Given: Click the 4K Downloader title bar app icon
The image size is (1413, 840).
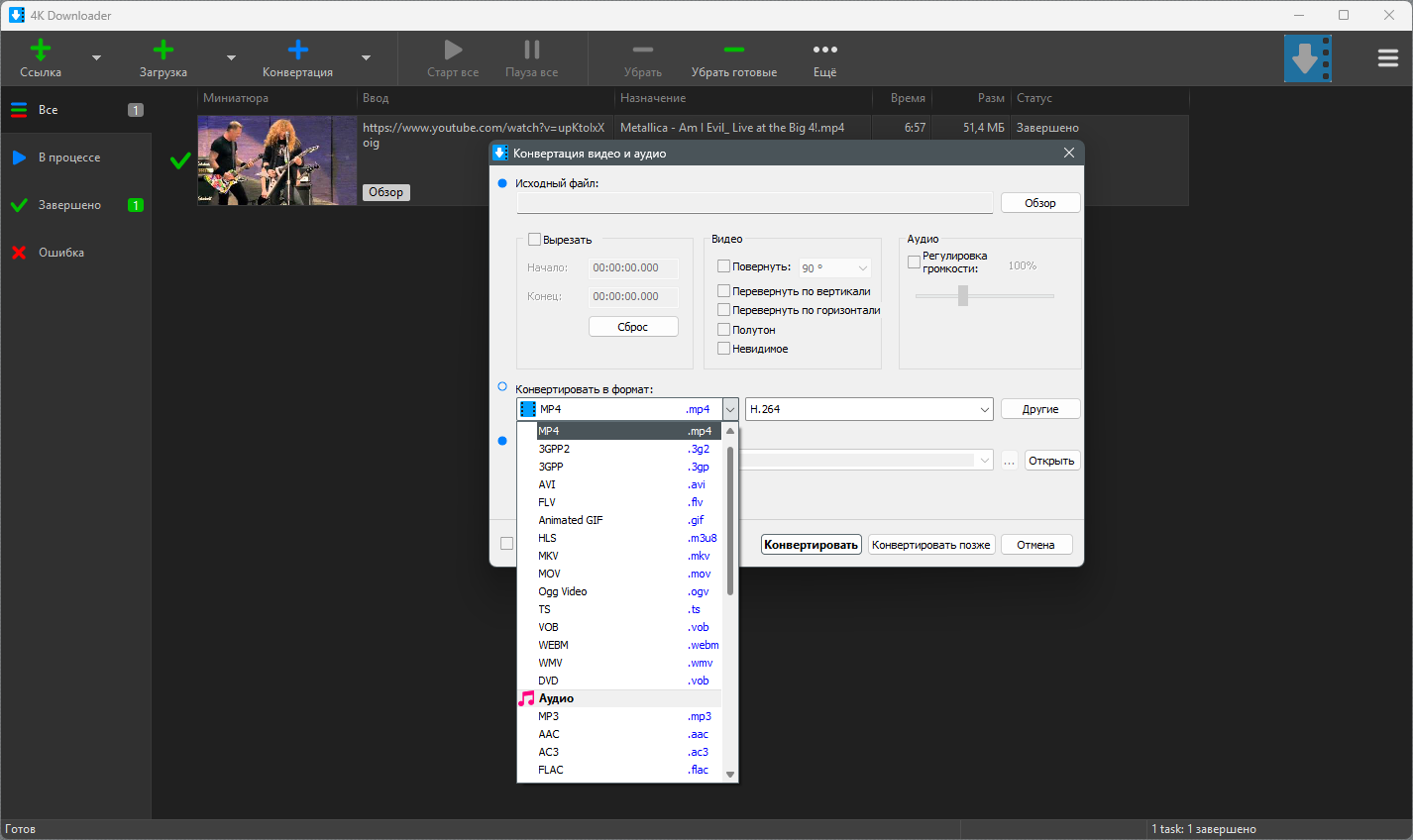Looking at the screenshot, I should point(17,15).
